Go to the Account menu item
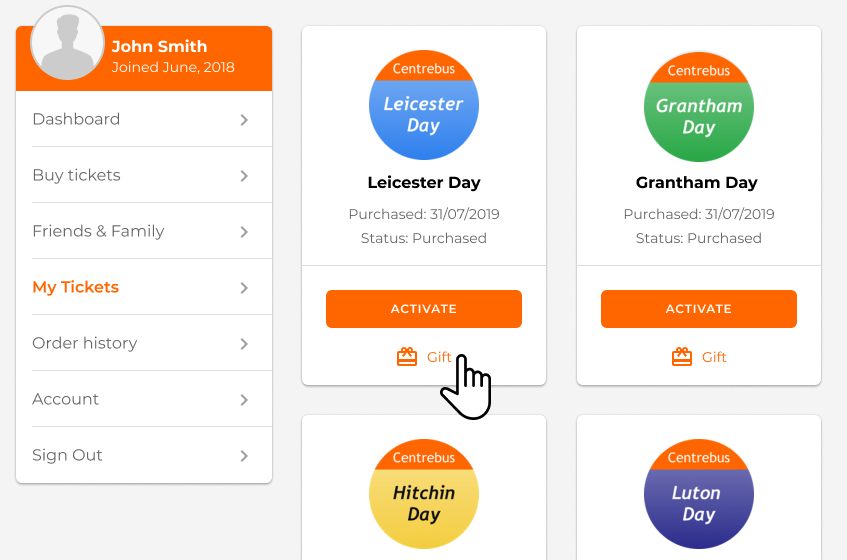The height and width of the screenshot is (560, 847). tap(144, 399)
